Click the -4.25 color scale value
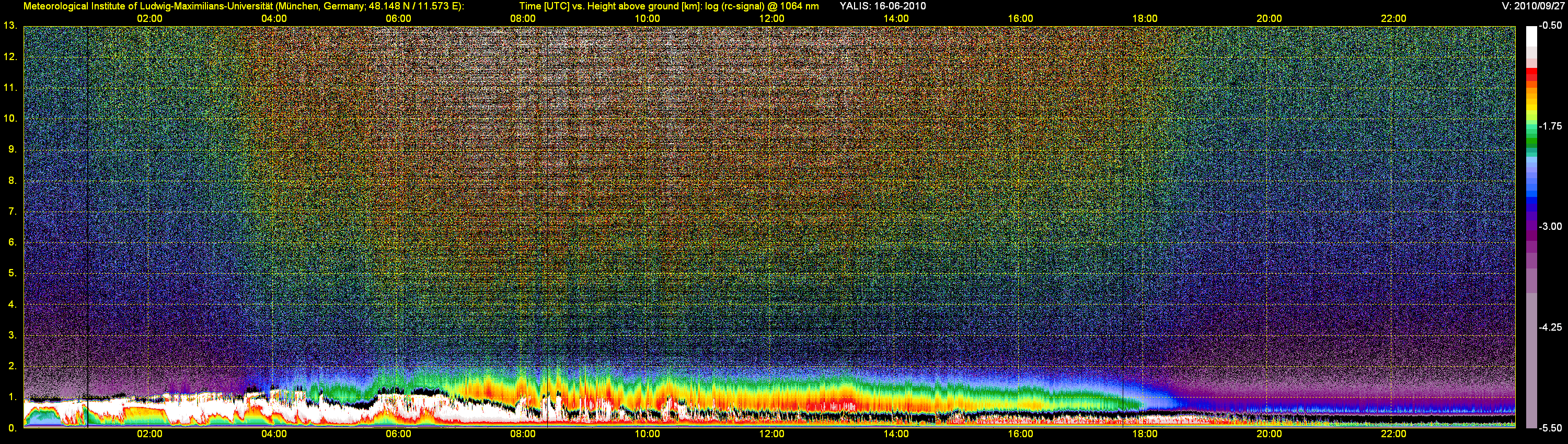This screenshot has height=444, width=1568. [x=1550, y=327]
